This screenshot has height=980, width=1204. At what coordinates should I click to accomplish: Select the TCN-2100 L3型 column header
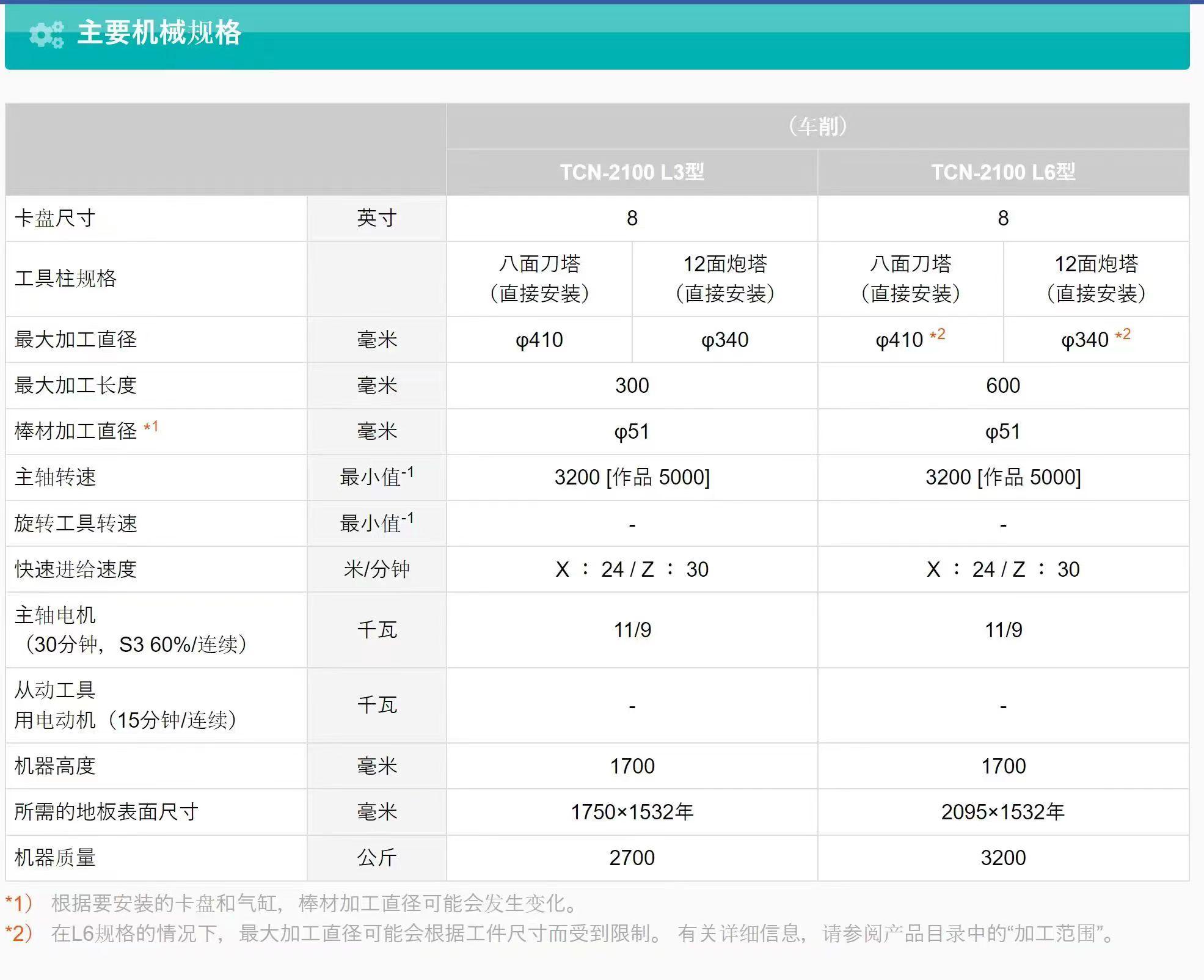632,173
